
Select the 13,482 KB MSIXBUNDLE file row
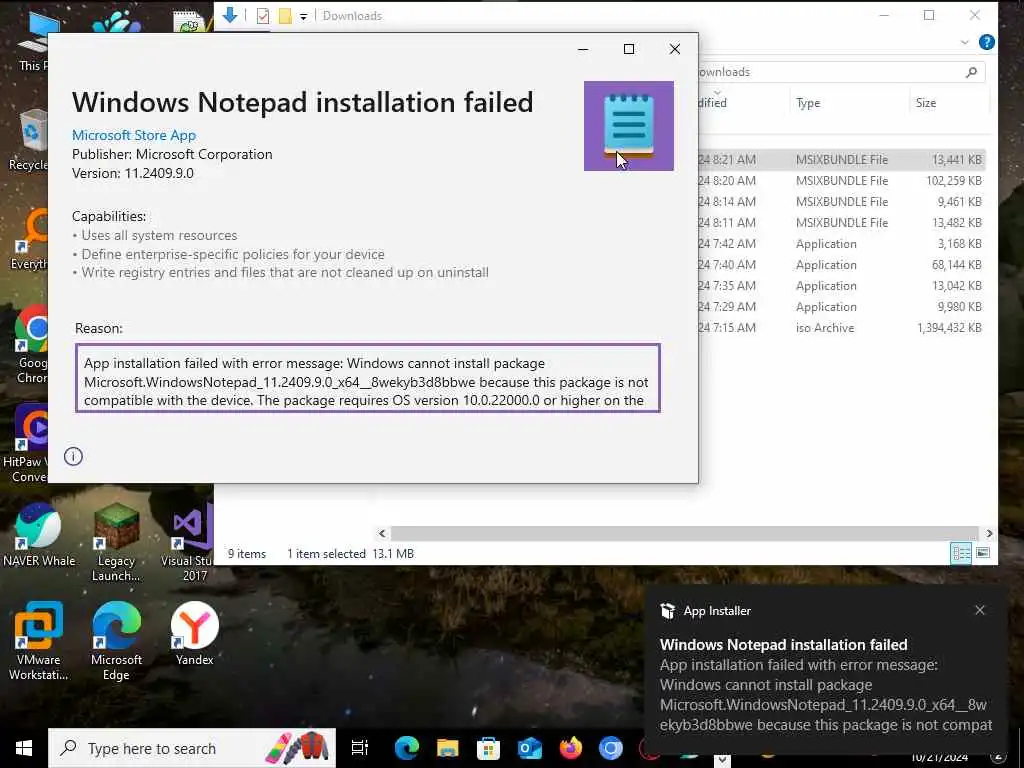[x=841, y=222]
